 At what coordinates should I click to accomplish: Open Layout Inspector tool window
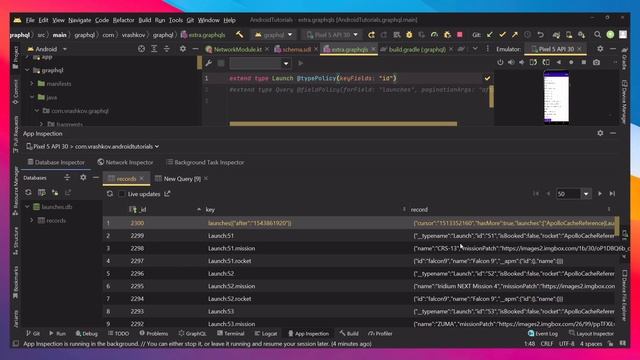591,333
